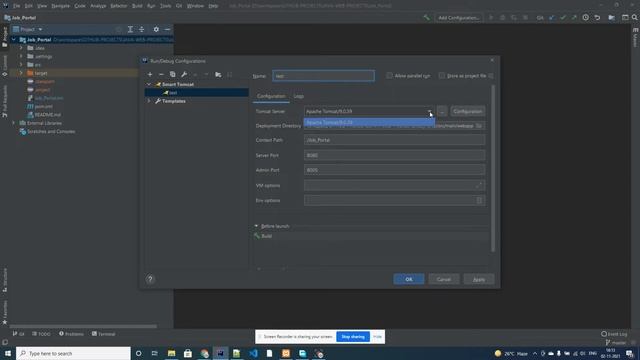Open IntelliJ IDEA from Windows taskbar
Screen dimensions: 640x360
[x=220, y=353]
